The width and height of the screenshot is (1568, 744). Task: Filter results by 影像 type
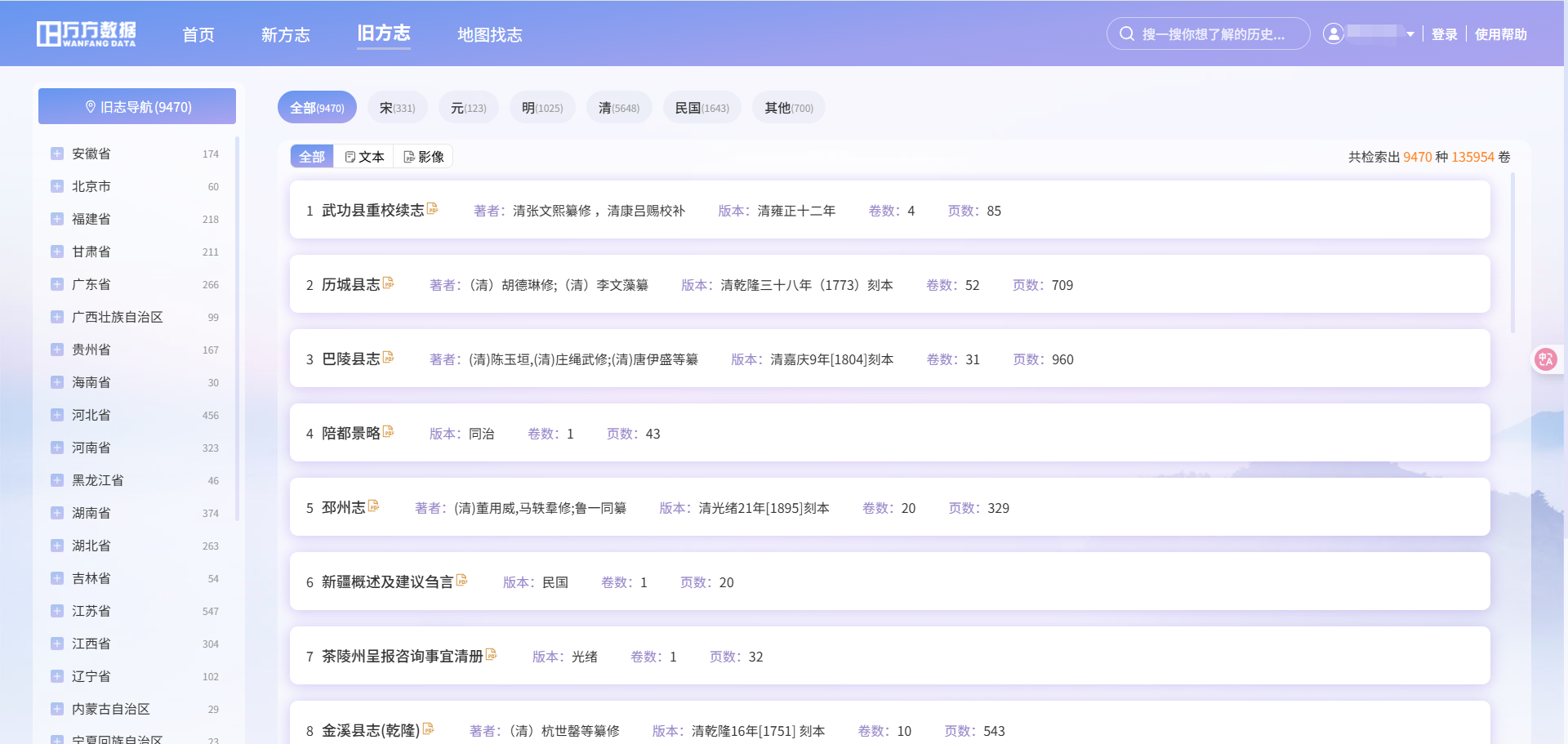coord(424,157)
